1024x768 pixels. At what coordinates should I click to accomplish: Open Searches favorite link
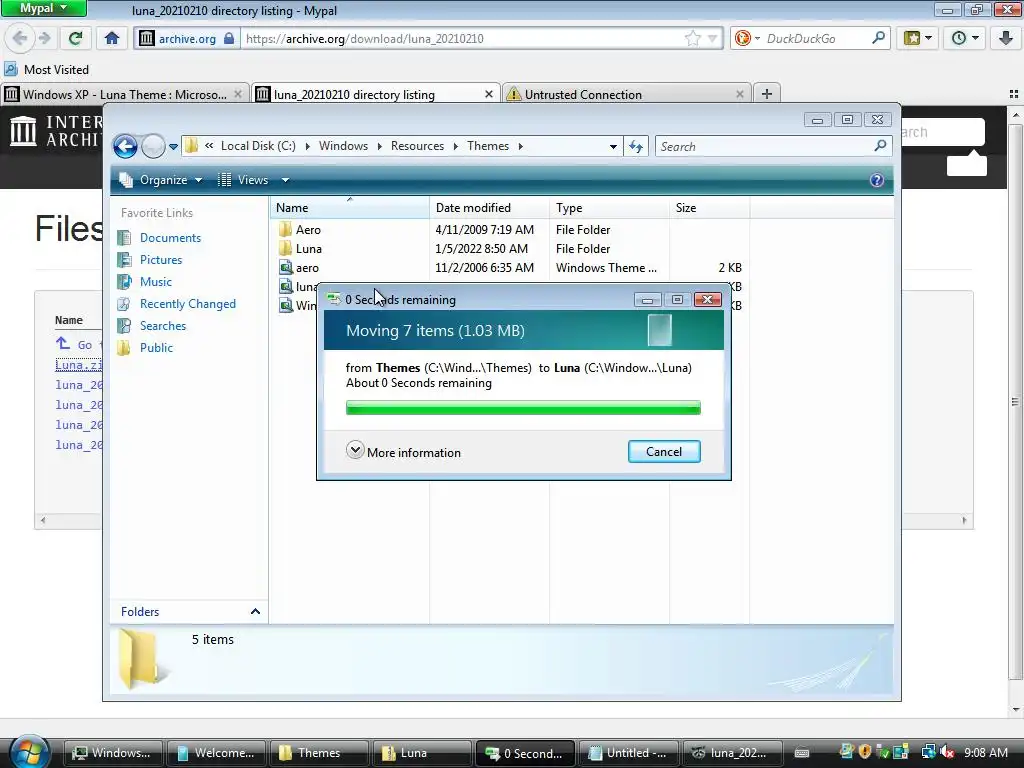click(x=163, y=326)
